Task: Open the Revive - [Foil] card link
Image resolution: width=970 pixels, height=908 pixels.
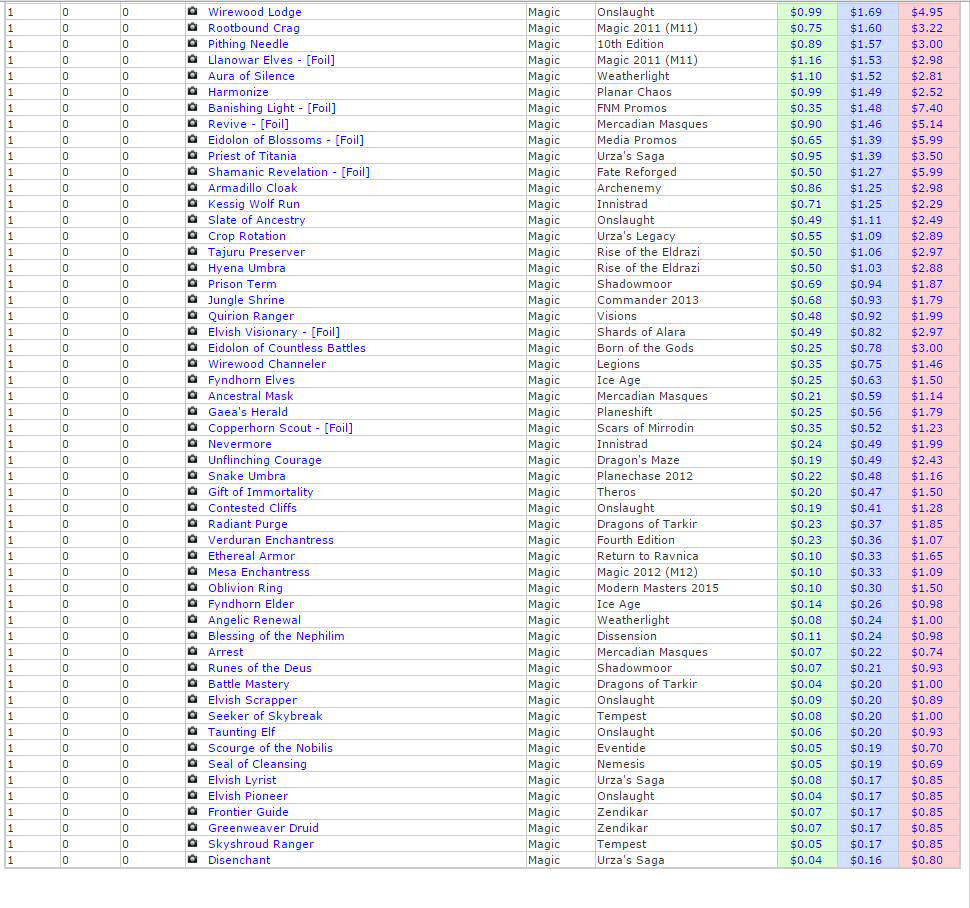Action: 248,124
